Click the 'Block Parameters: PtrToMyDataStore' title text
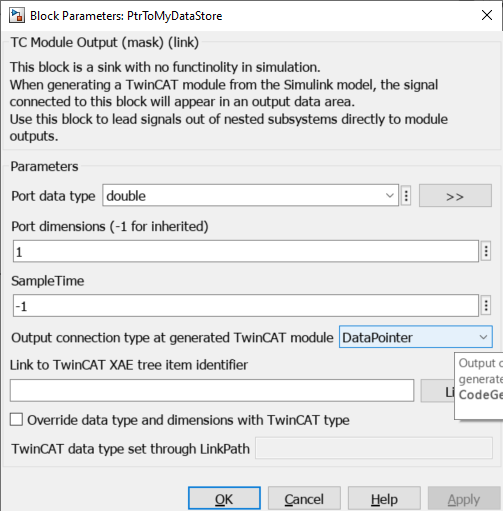 [x=126, y=16]
